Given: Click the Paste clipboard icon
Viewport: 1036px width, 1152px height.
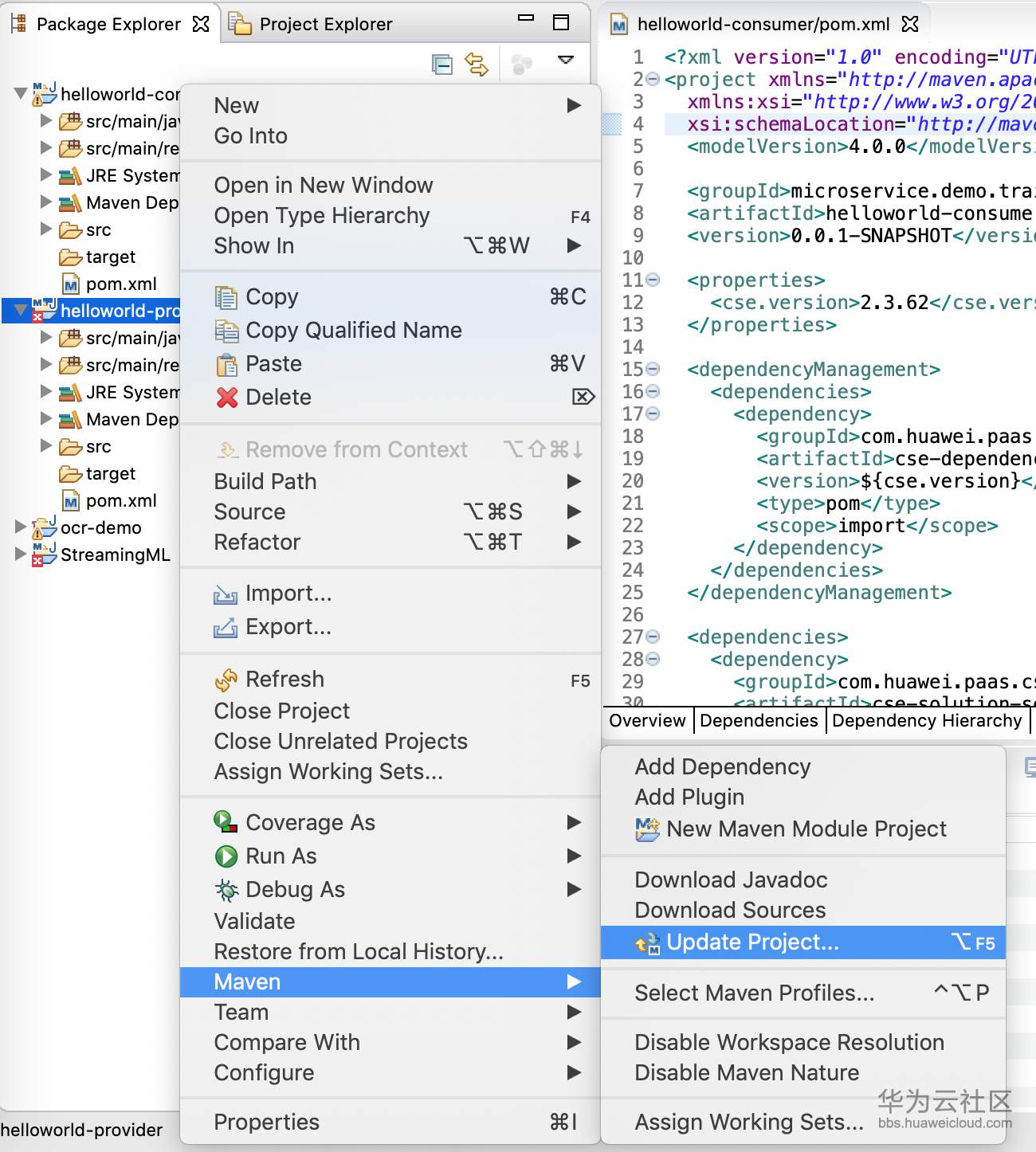Looking at the screenshot, I should tap(227, 364).
